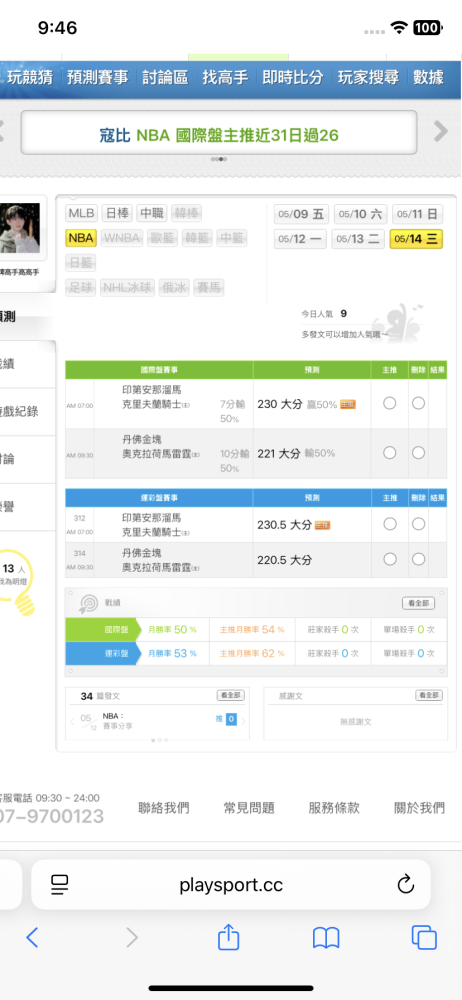Open 看全部 for the 34 篇發文
The width and height of the screenshot is (462, 1000).
coord(230,695)
